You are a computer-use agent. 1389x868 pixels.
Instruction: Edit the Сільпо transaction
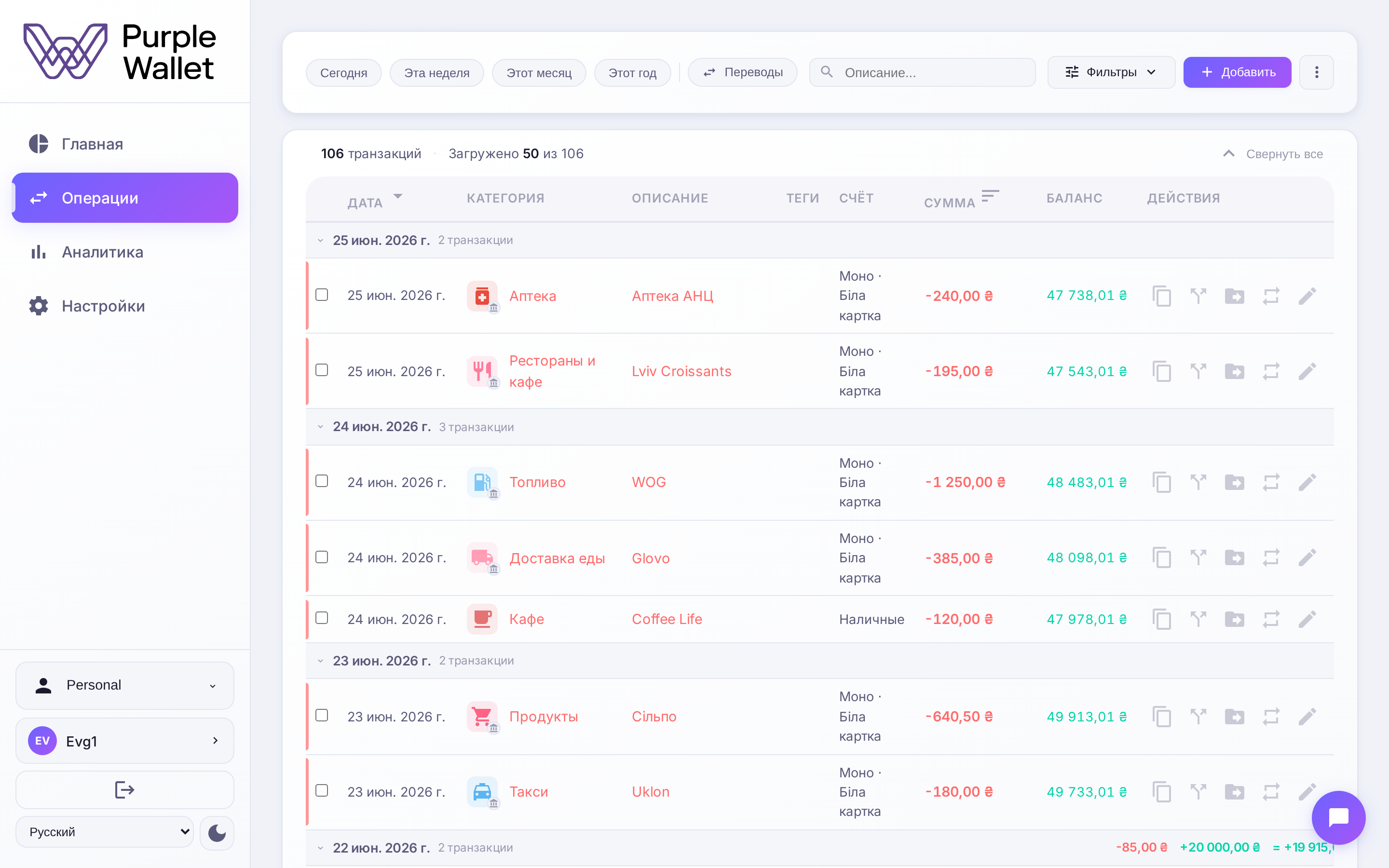(1307, 717)
